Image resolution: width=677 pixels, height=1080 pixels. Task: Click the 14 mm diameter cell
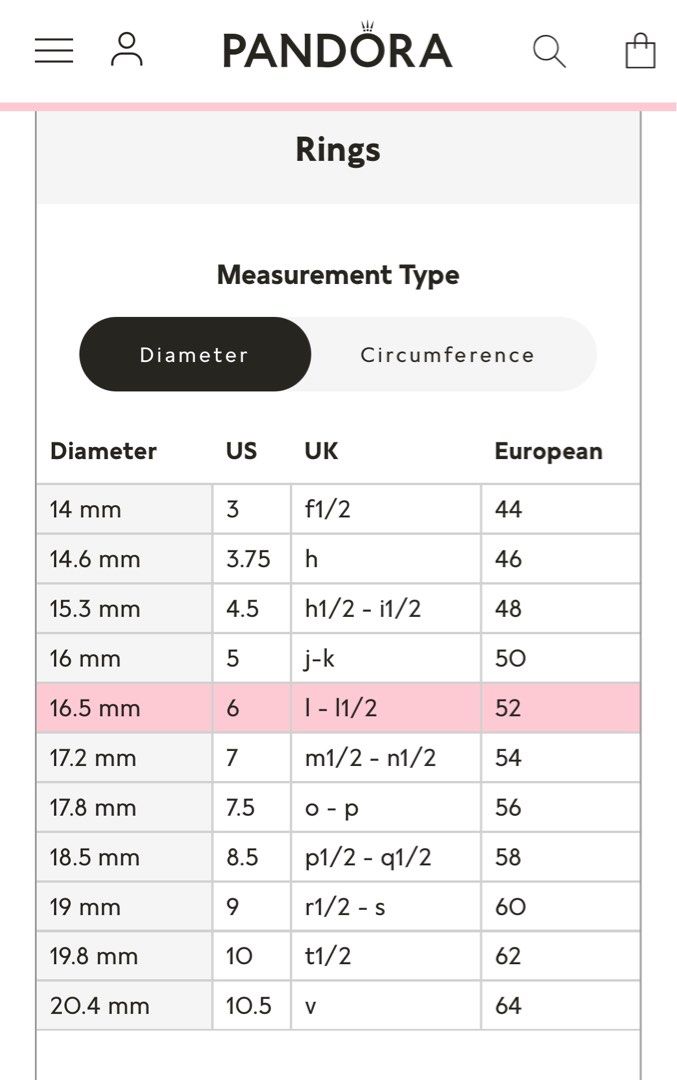(x=86, y=509)
